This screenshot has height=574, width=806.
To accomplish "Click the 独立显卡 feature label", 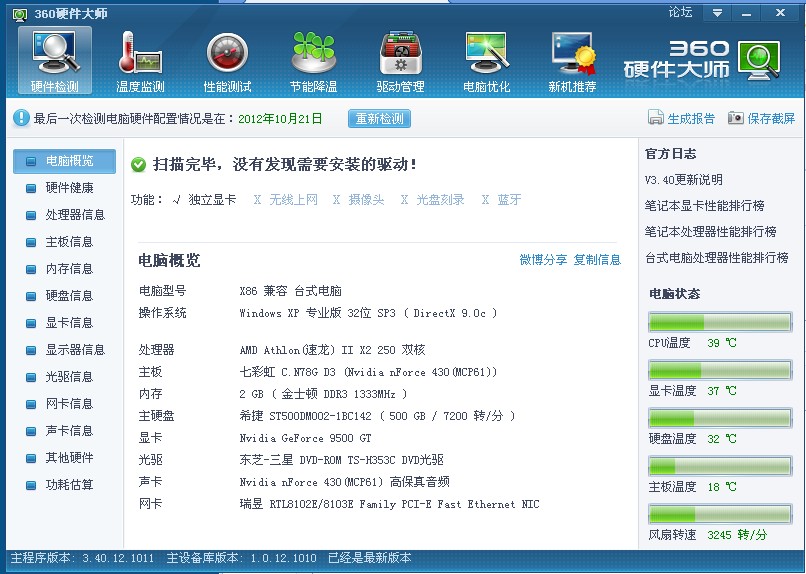I will pos(212,199).
